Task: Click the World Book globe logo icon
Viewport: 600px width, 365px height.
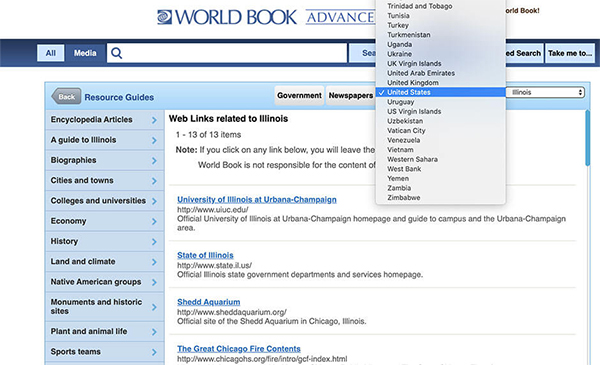Action: 165,17
